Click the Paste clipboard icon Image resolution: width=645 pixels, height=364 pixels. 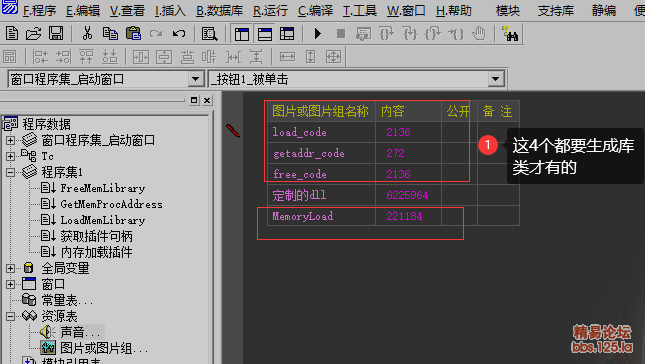pyautogui.click(x=133, y=33)
